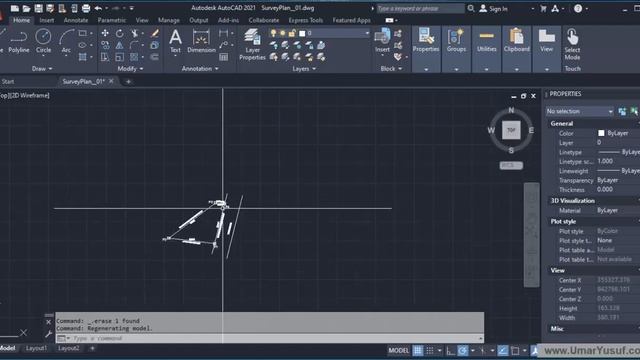The image size is (640, 360).
Task: Toggle the layer lock icon in Layers panel
Action: pyautogui.click(x=292, y=33)
